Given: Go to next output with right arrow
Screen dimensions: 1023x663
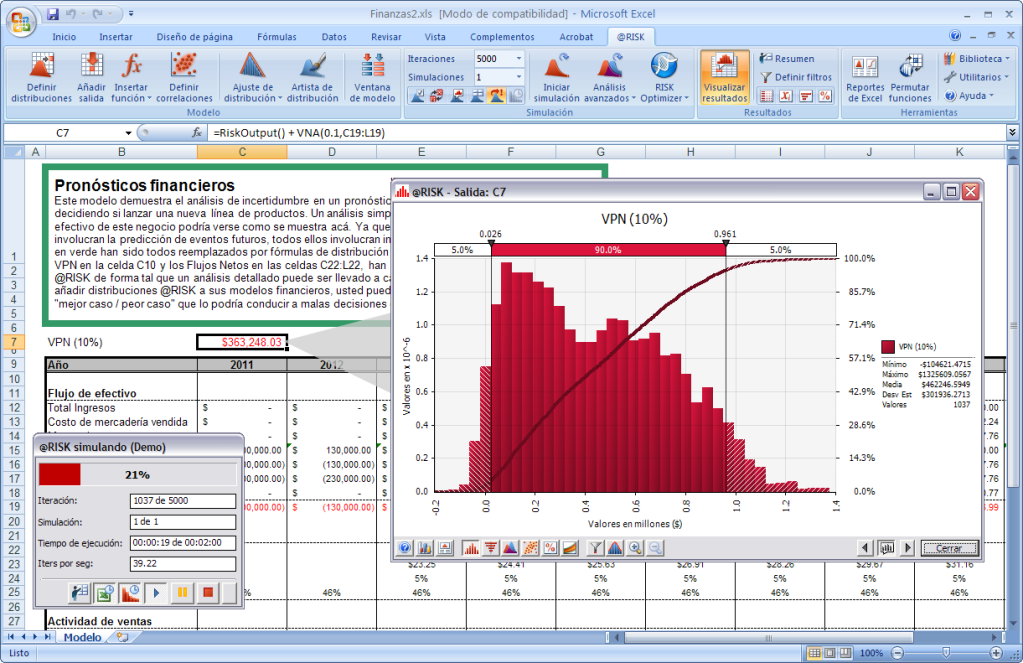Looking at the screenshot, I should pos(907,548).
